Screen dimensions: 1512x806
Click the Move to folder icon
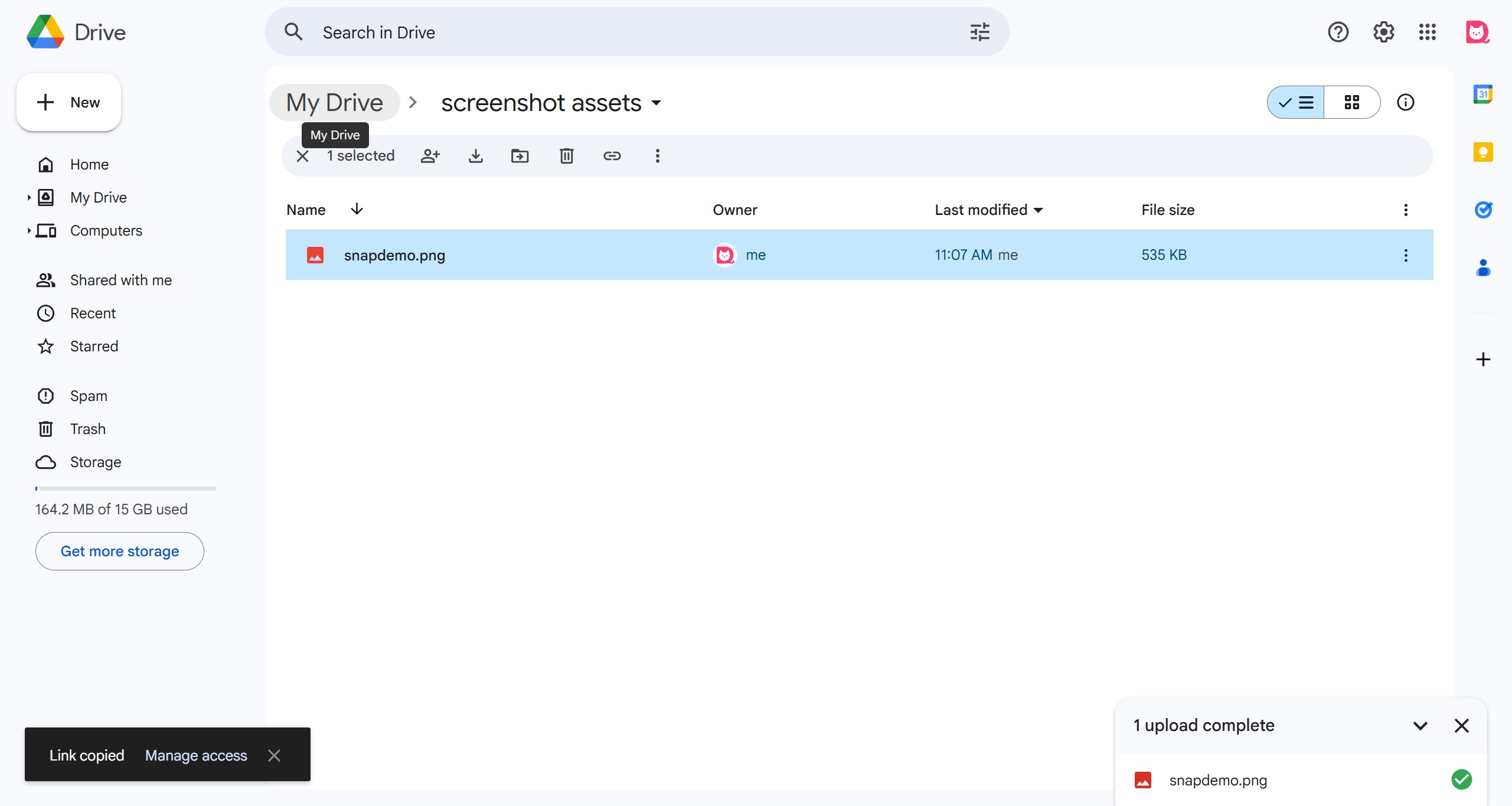click(x=520, y=156)
